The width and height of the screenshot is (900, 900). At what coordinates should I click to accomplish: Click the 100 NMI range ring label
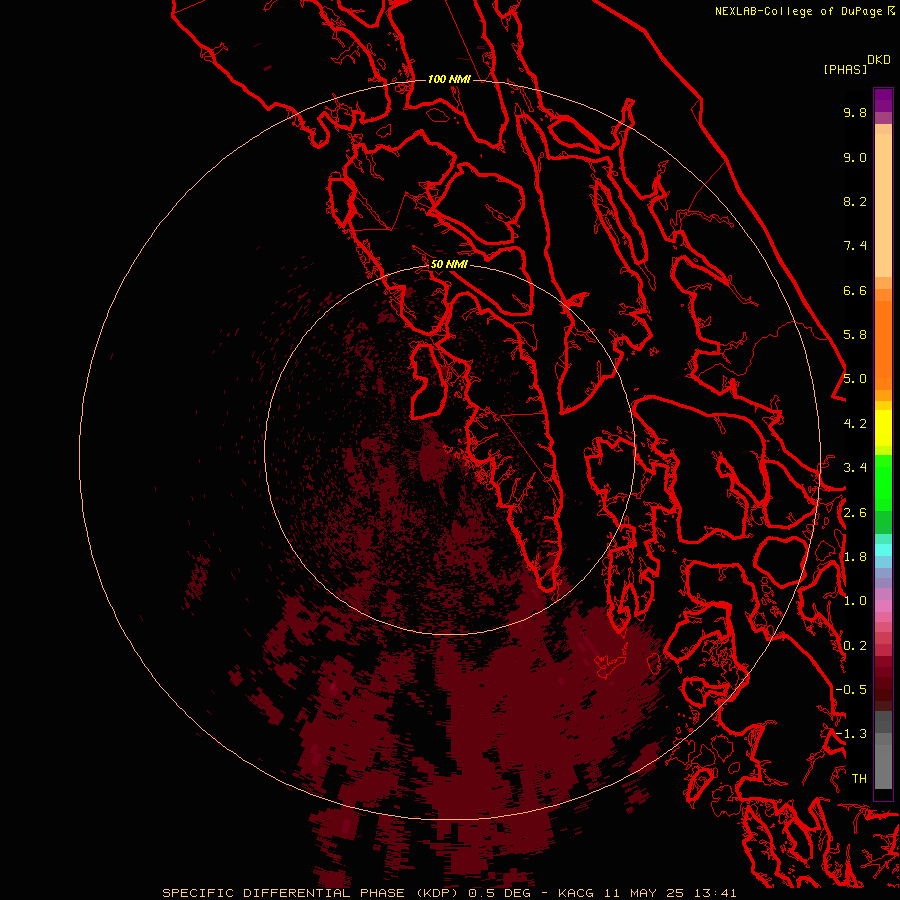coord(449,79)
